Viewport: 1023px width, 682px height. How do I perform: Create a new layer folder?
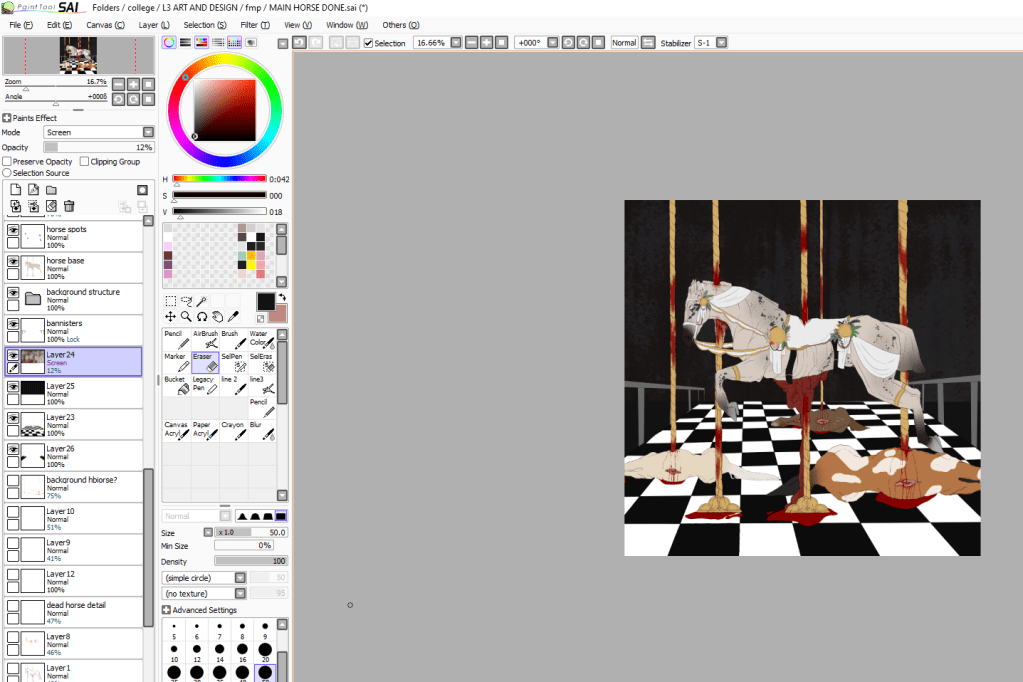[x=51, y=190]
